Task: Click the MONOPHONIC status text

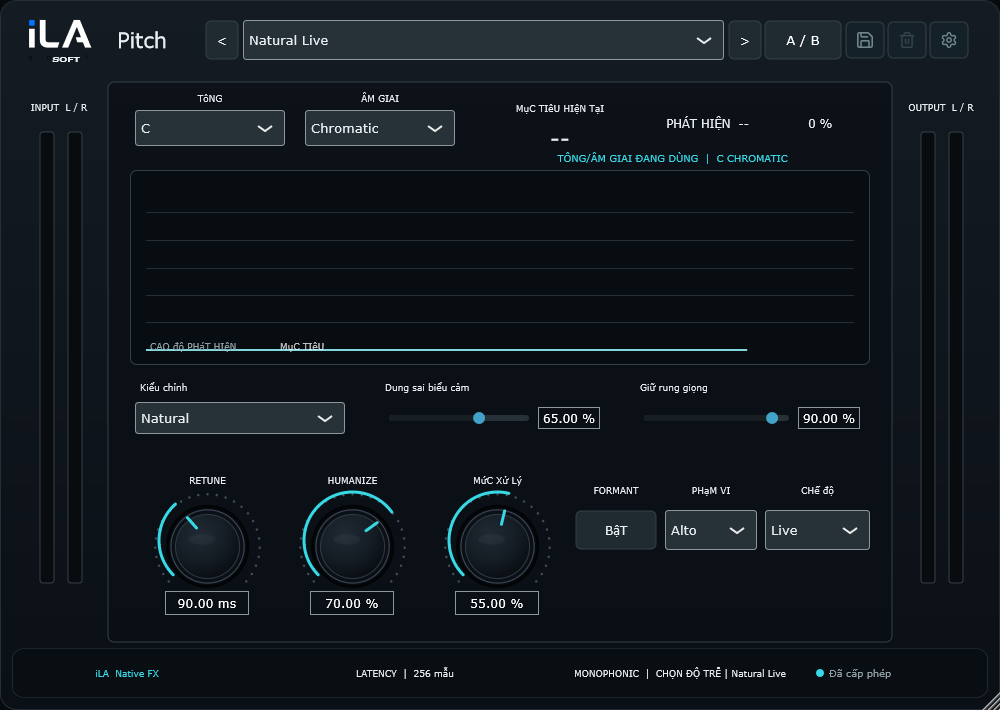Action: 606,673
